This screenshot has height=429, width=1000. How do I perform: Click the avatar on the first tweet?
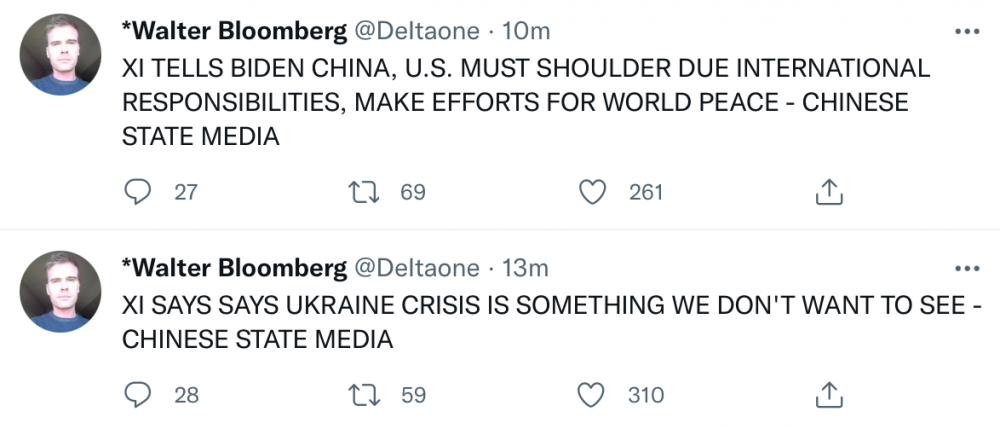[62, 56]
